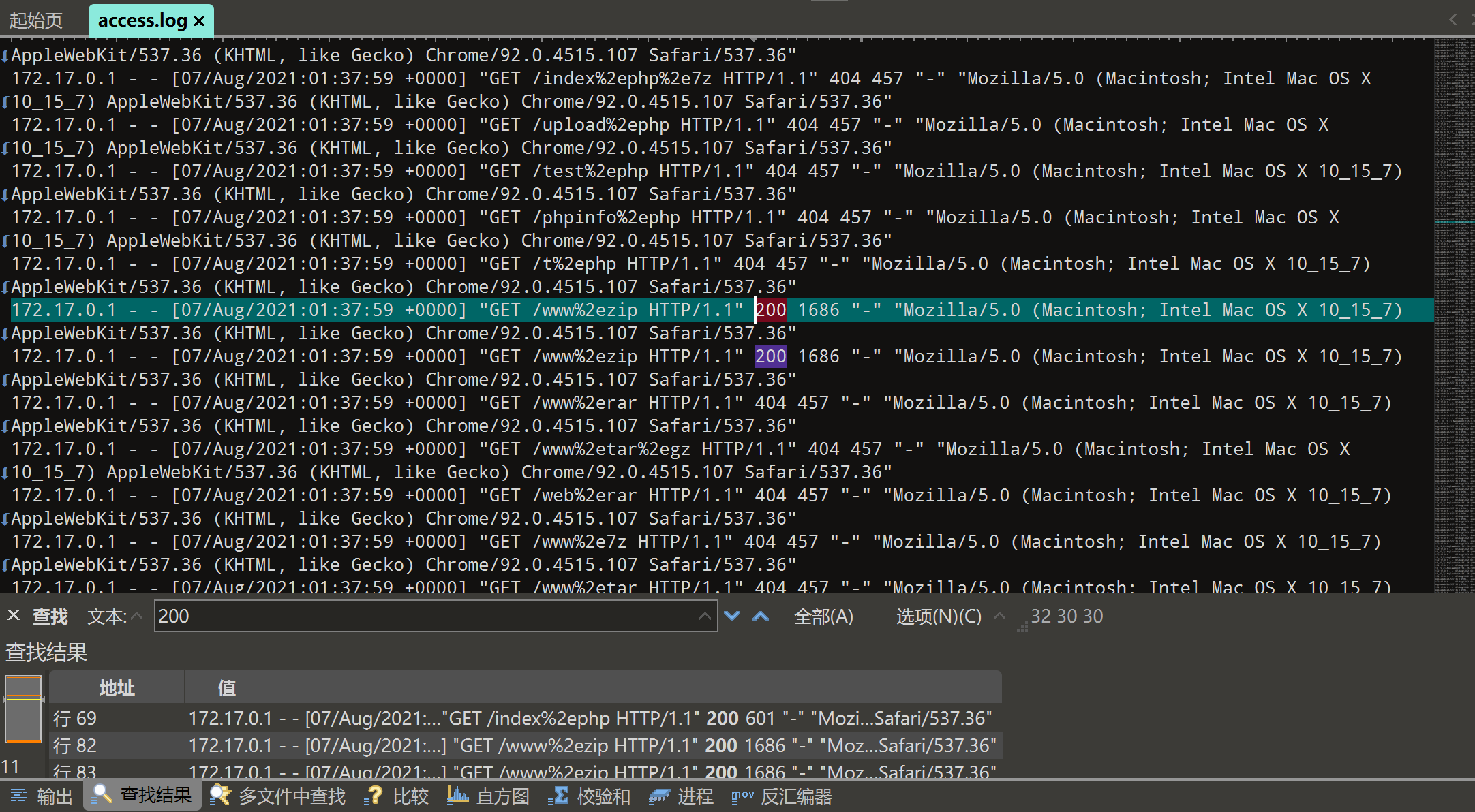Expand the 选项(N)(C) options chevron
This screenshot has height=812, width=1475.
pyautogui.click(x=999, y=616)
